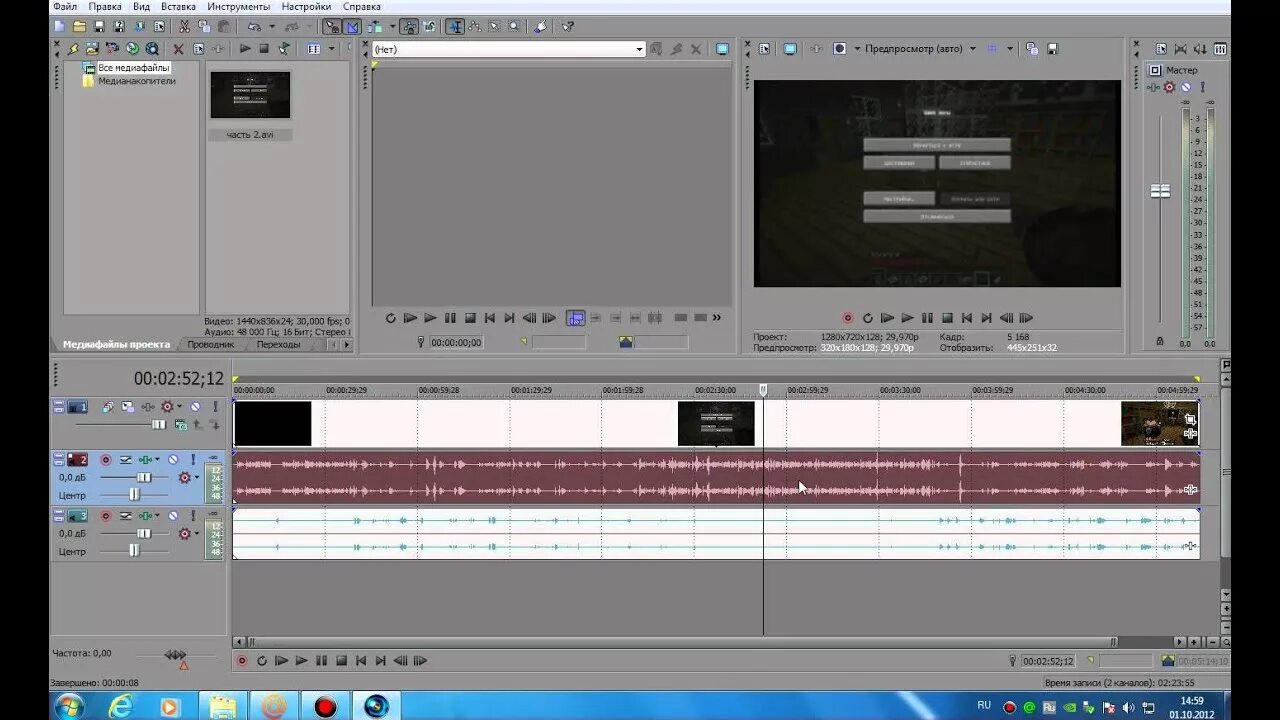Open automation settings dropdown on audio track 3
This screenshot has height=720, width=1280.
click(197, 533)
